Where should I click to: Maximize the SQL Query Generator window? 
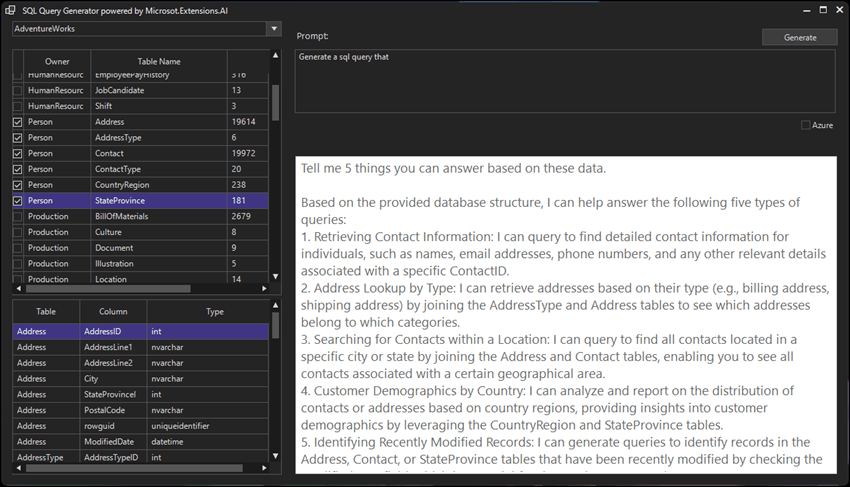pyautogui.click(x=822, y=9)
